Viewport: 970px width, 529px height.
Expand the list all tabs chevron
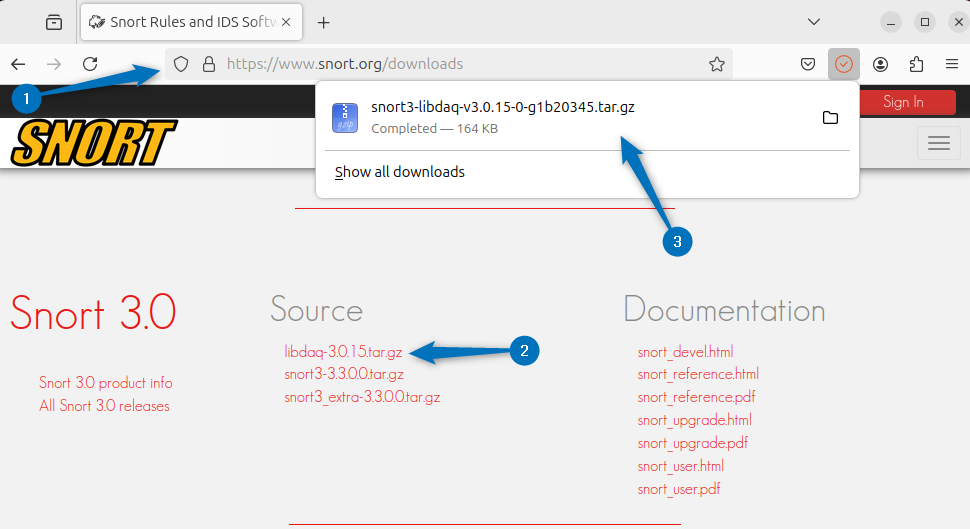coord(814,22)
